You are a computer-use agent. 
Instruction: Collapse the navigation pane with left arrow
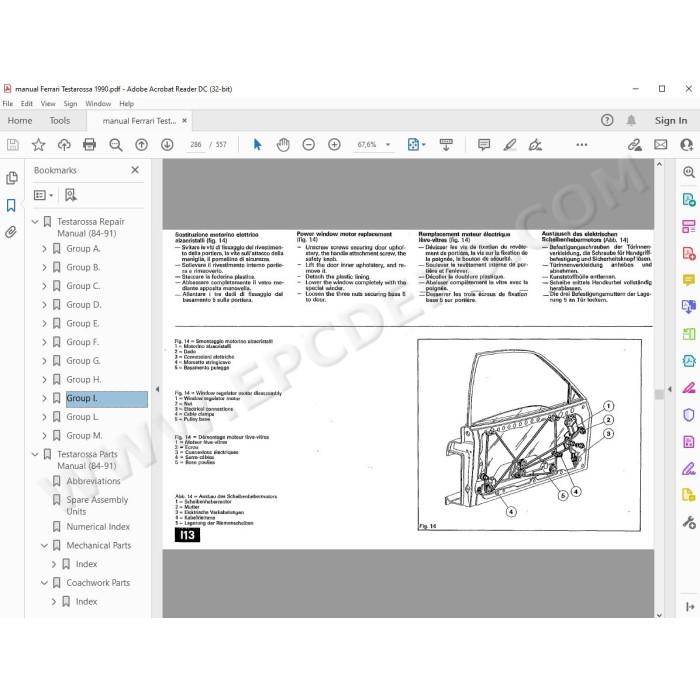click(157, 389)
